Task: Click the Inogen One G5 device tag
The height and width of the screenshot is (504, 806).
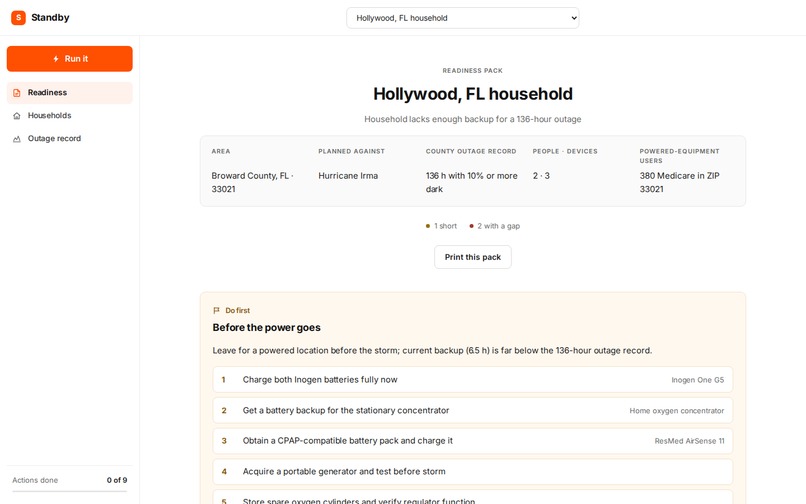Action: point(698,380)
